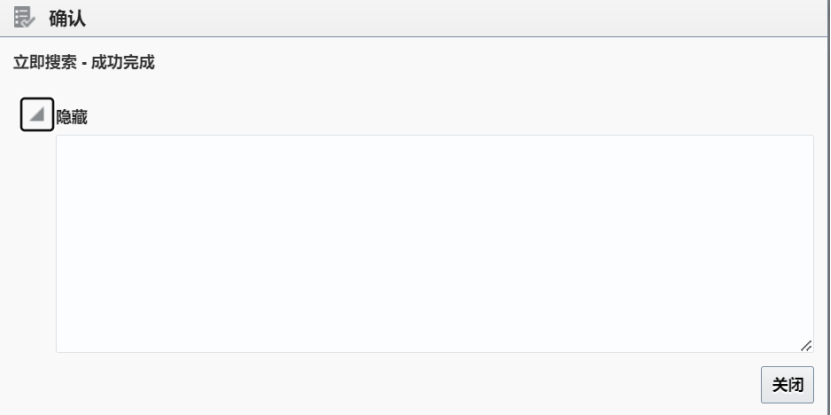Select the focused triangle expander beside 隐藏

click(37, 114)
